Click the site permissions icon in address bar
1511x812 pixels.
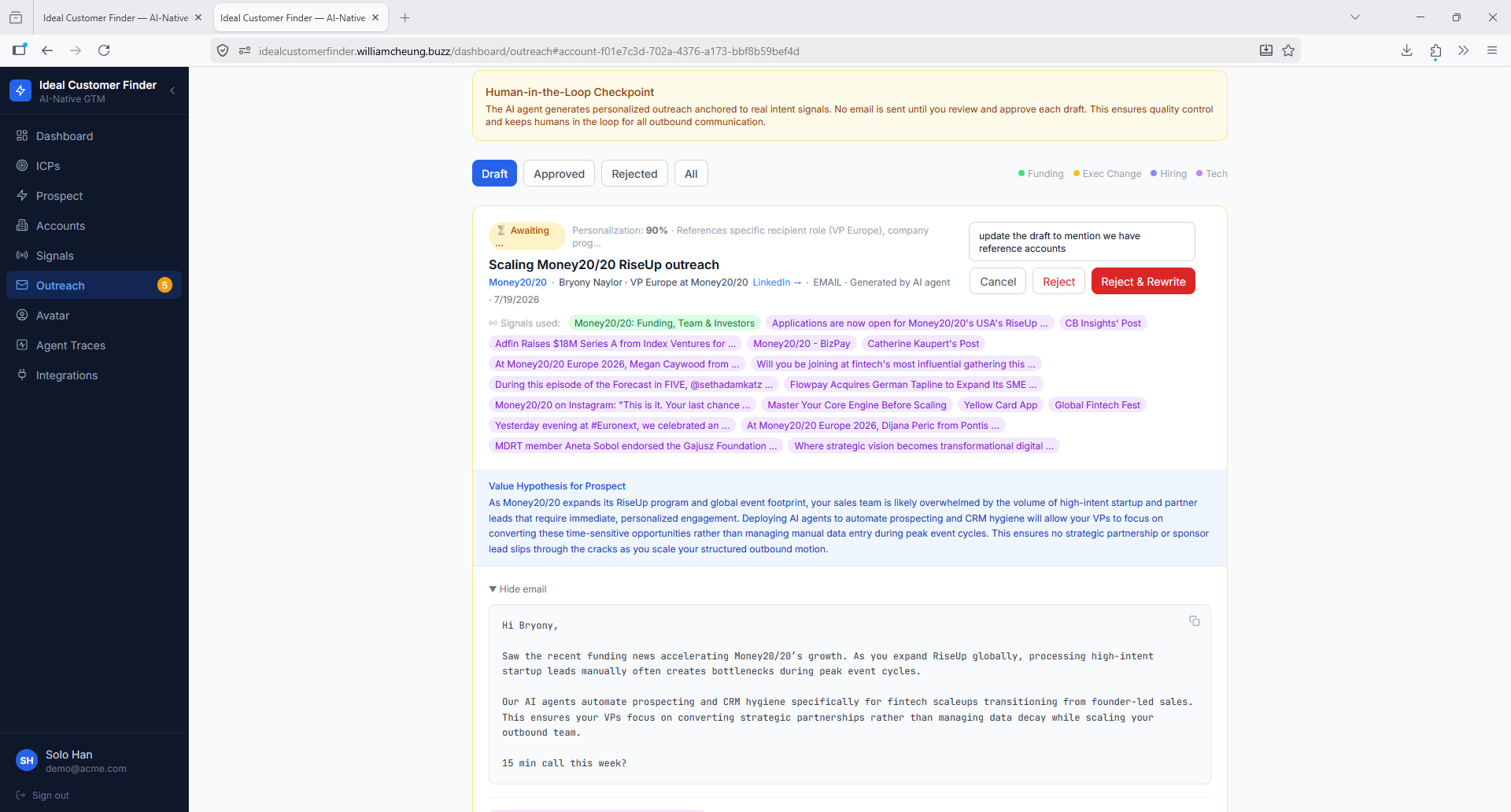[245, 50]
